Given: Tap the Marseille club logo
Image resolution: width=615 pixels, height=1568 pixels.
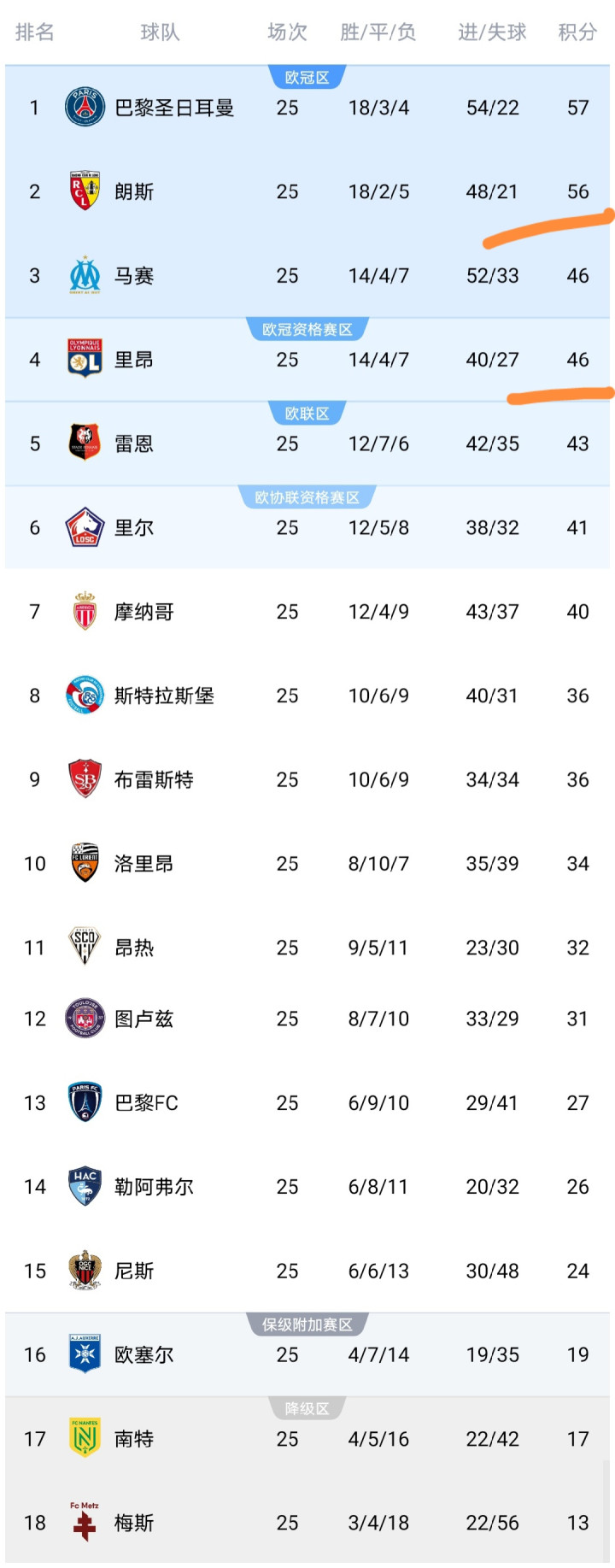Looking at the screenshot, I should pos(85,275).
